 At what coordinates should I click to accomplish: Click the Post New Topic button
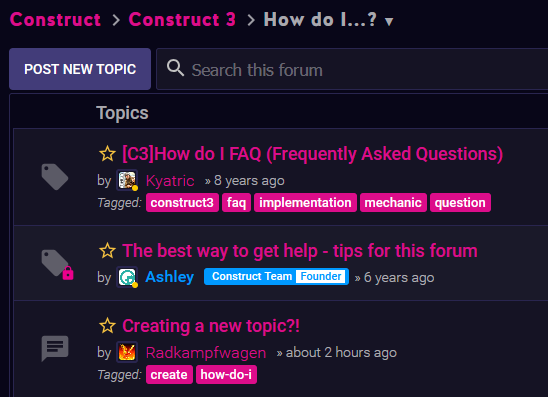[80, 69]
